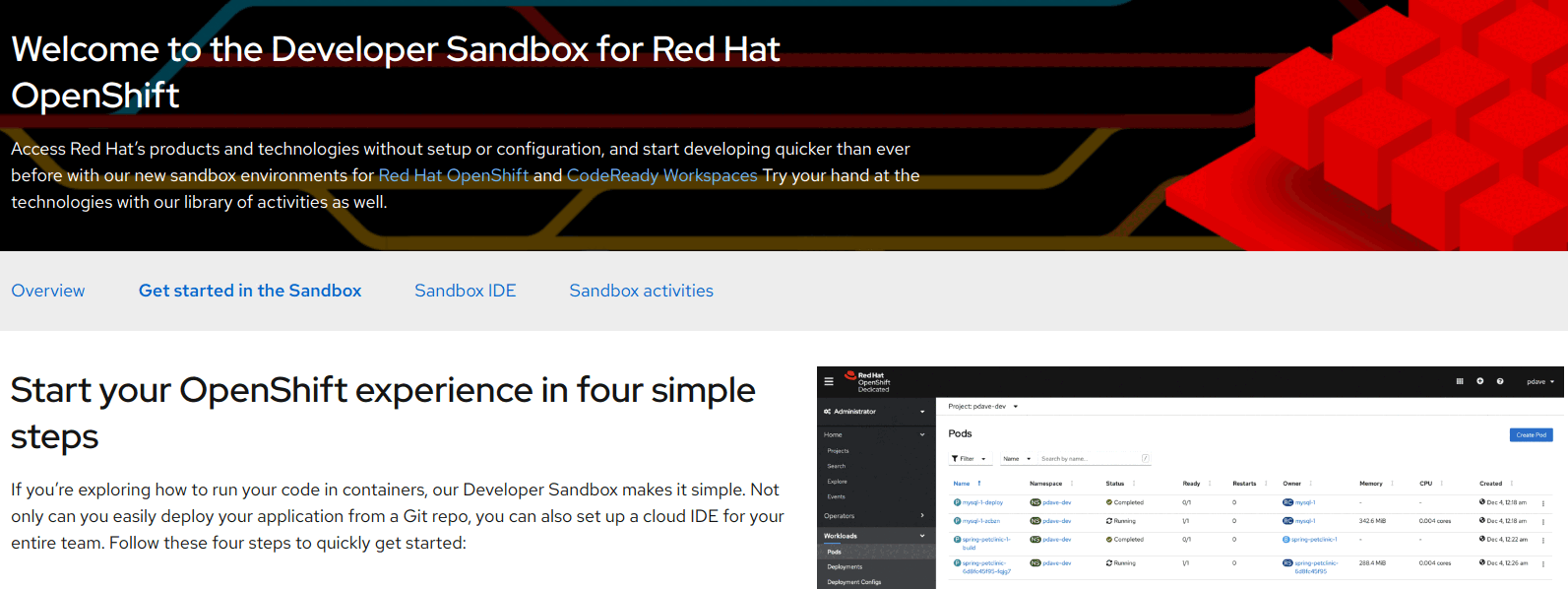
Task: Click the hamburger menu icon in OpenShift console
Action: pyautogui.click(x=829, y=381)
